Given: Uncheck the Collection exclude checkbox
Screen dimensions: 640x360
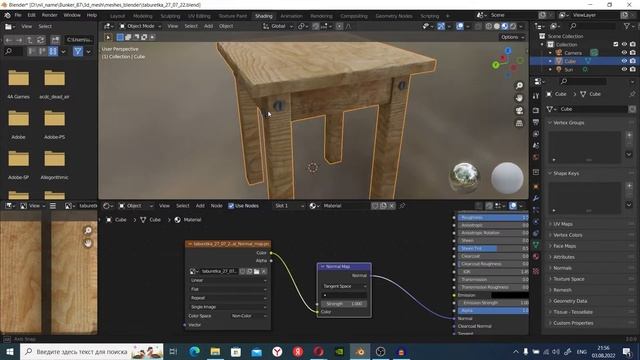Looking at the screenshot, I should click(616, 44).
